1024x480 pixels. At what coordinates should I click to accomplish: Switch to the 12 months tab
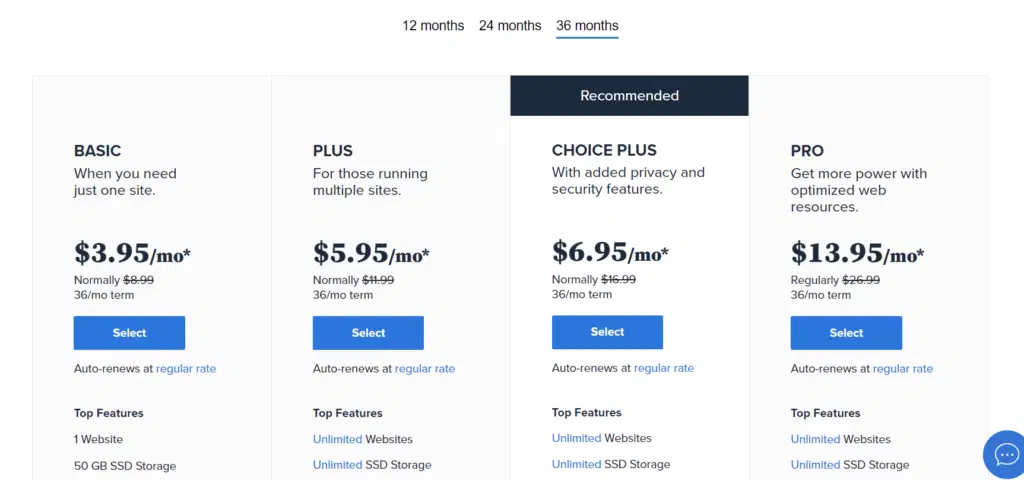(x=433, y=26)
